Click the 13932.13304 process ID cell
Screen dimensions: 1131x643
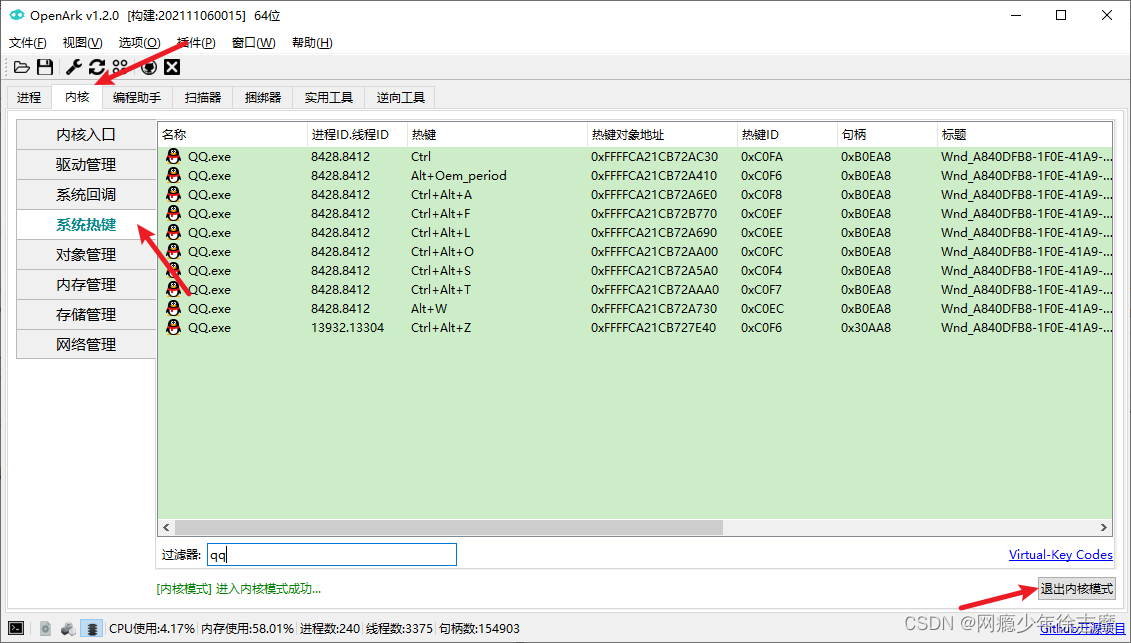[x=348, y=328]
